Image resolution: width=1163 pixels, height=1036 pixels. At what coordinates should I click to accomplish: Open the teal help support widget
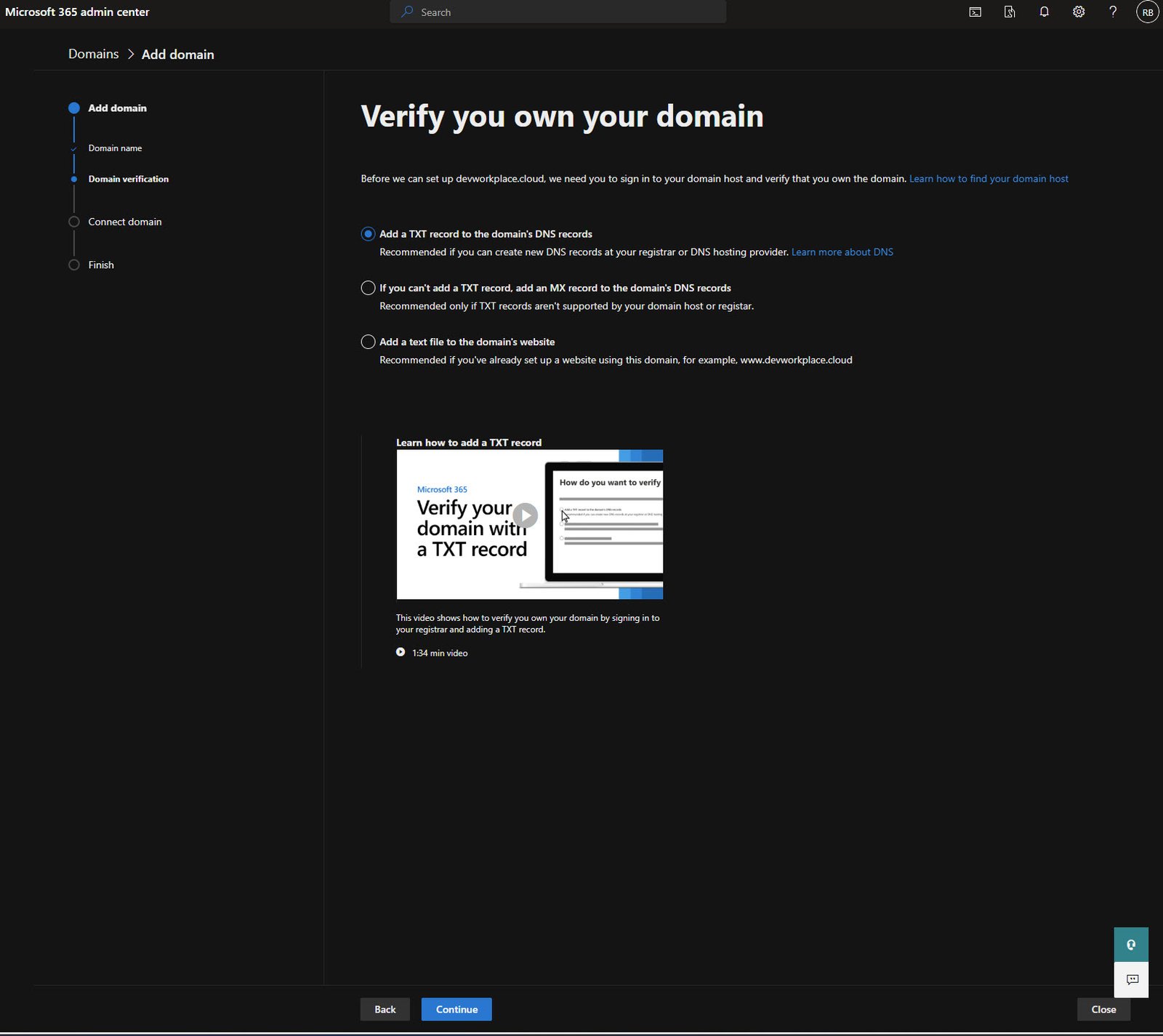pyautogui.click(x=1131, y=944)
